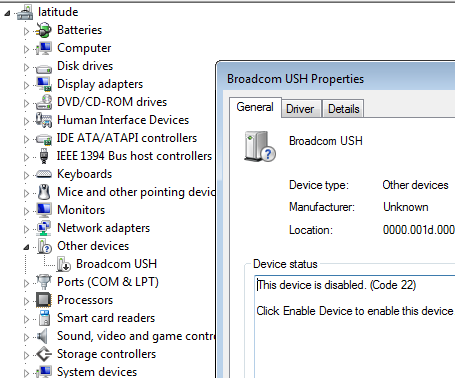Click the Ports (COM & LPT) icon

click(x=44, y=282)
